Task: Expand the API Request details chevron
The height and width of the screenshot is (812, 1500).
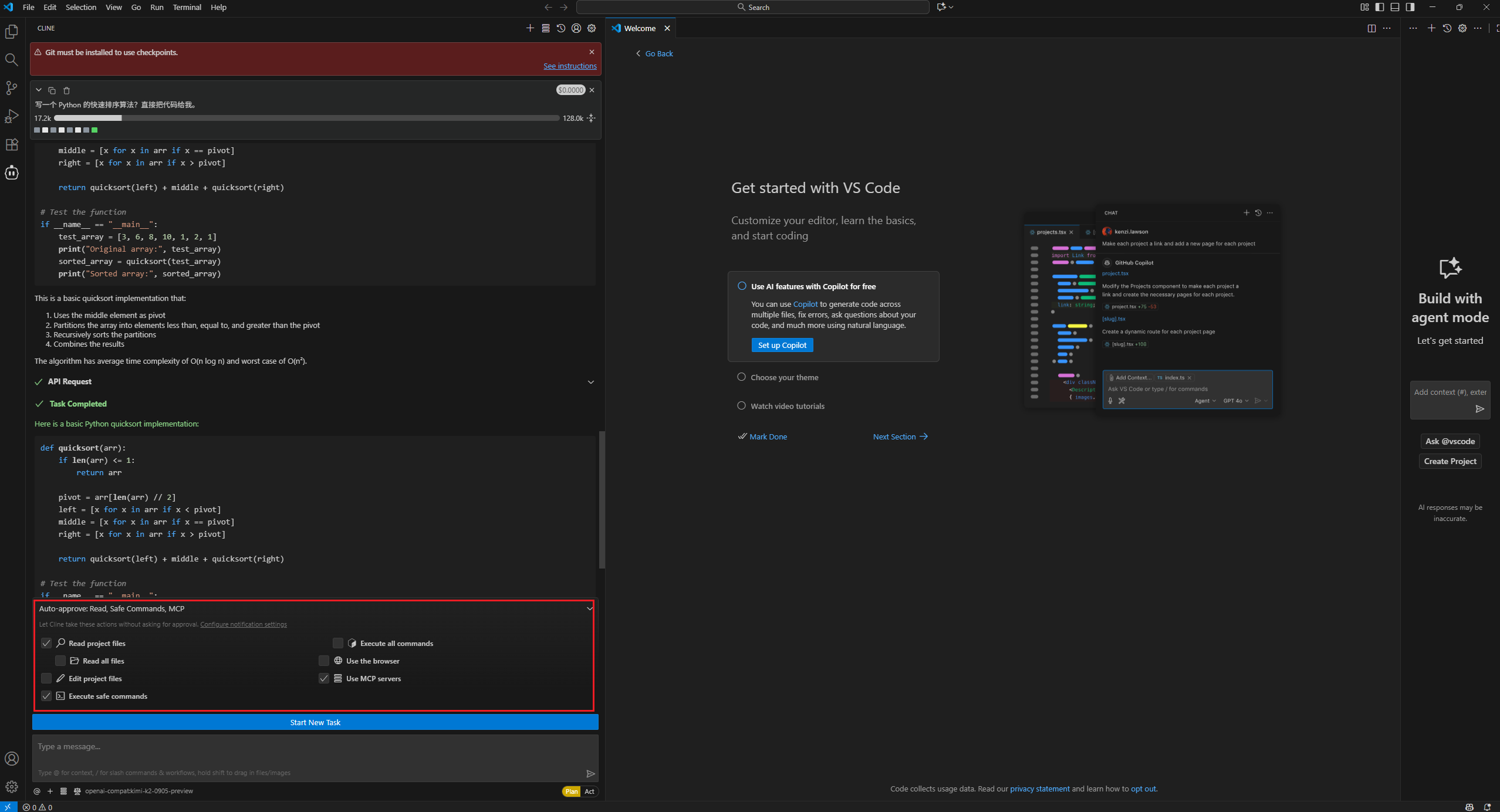Action: [x=590, y=382]
